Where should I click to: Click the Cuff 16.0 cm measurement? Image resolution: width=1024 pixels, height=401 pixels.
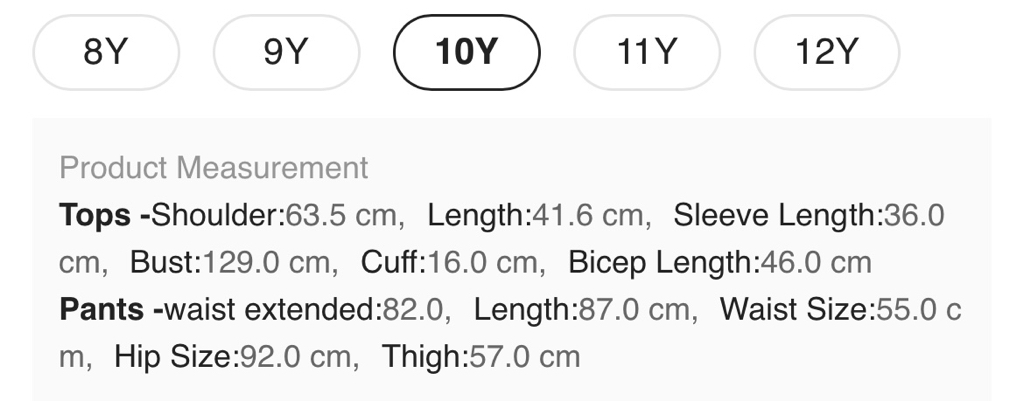coord(452,263)
